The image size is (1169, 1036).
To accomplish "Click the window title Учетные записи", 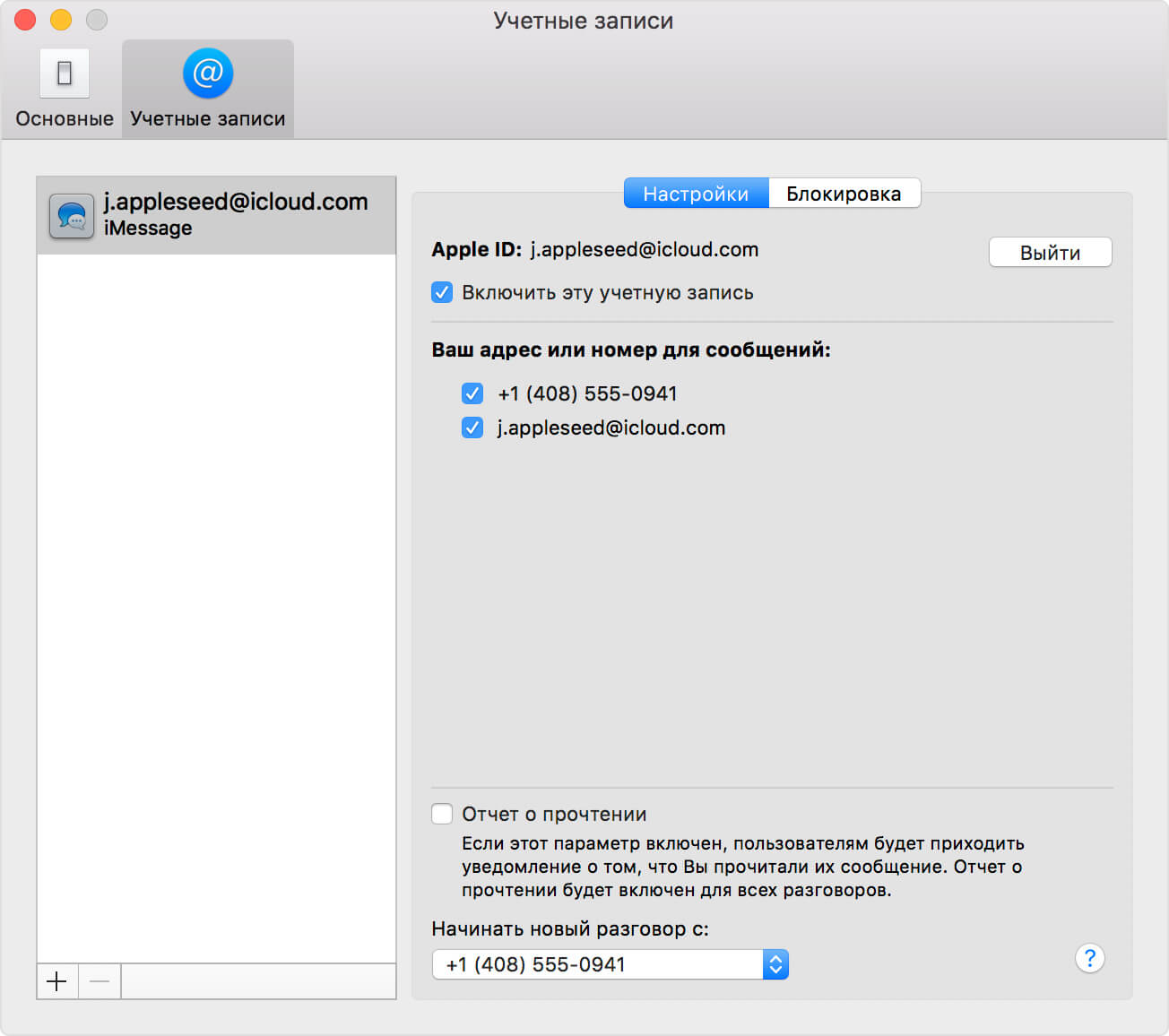I will pos(583,21).
